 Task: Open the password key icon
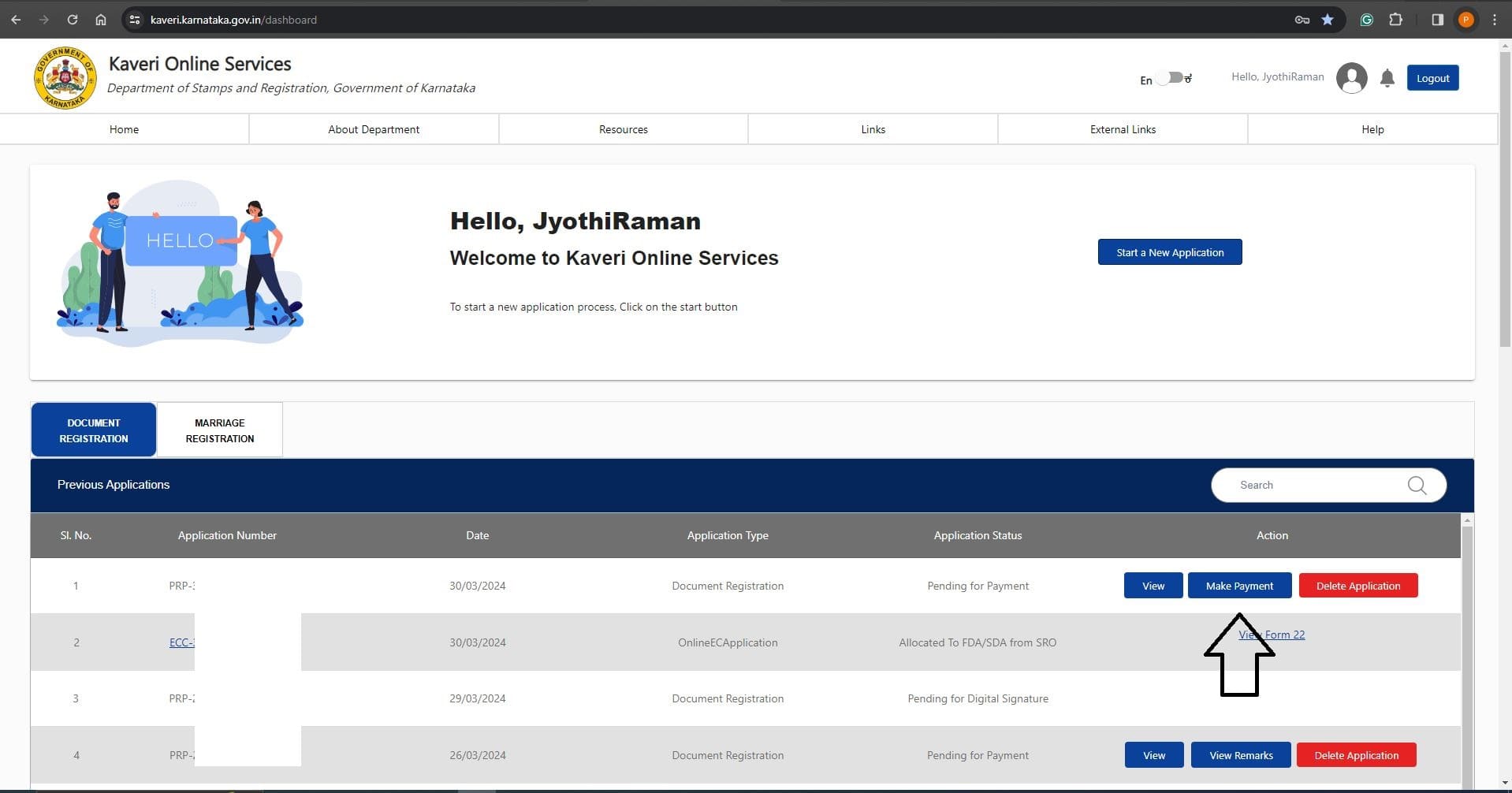click(1302, 20)
